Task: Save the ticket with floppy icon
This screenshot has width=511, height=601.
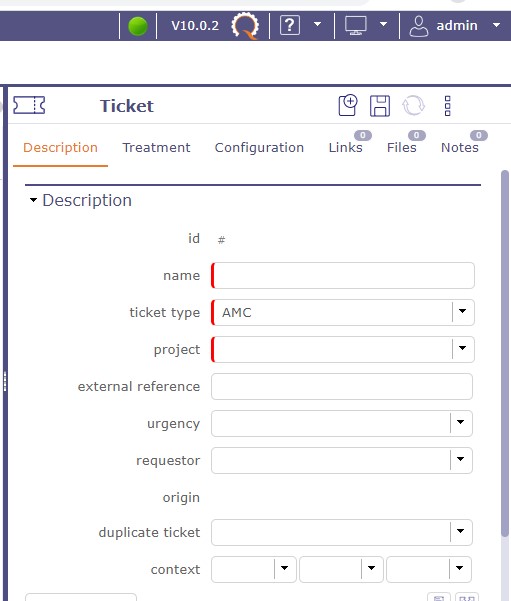Action: pyautogui.click(x=380, y=106)
